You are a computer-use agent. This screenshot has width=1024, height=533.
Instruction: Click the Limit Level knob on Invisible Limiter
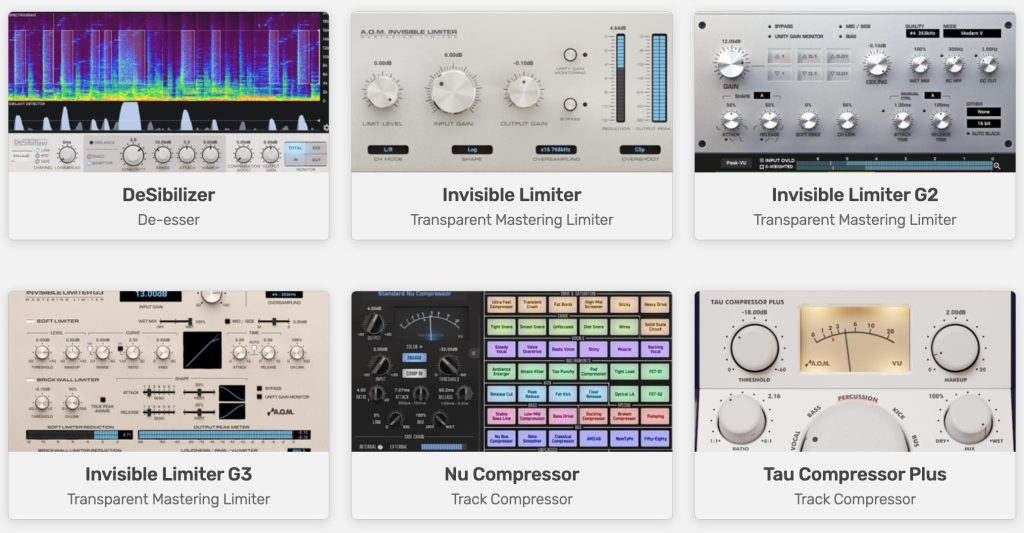click(x=382, y=93)
